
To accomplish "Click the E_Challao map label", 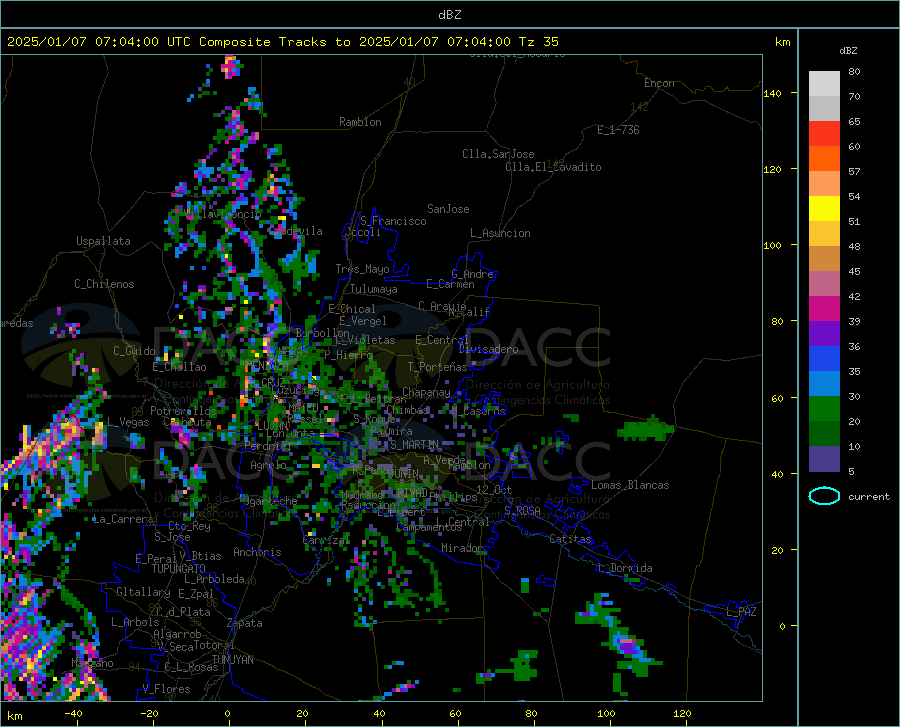I will tap(179, 367).
